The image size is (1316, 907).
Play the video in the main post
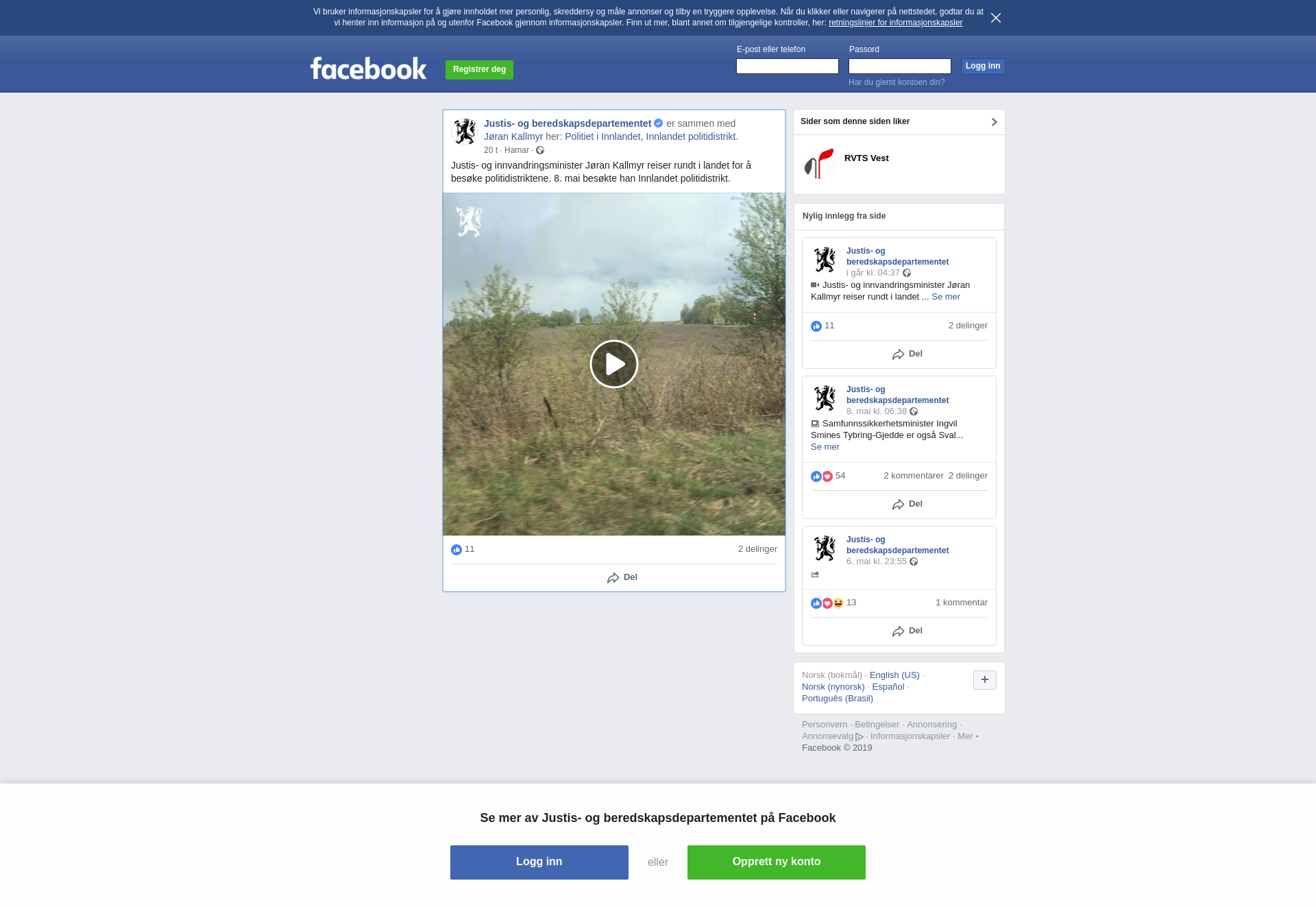pyautogui.click(x=614, y=364)
